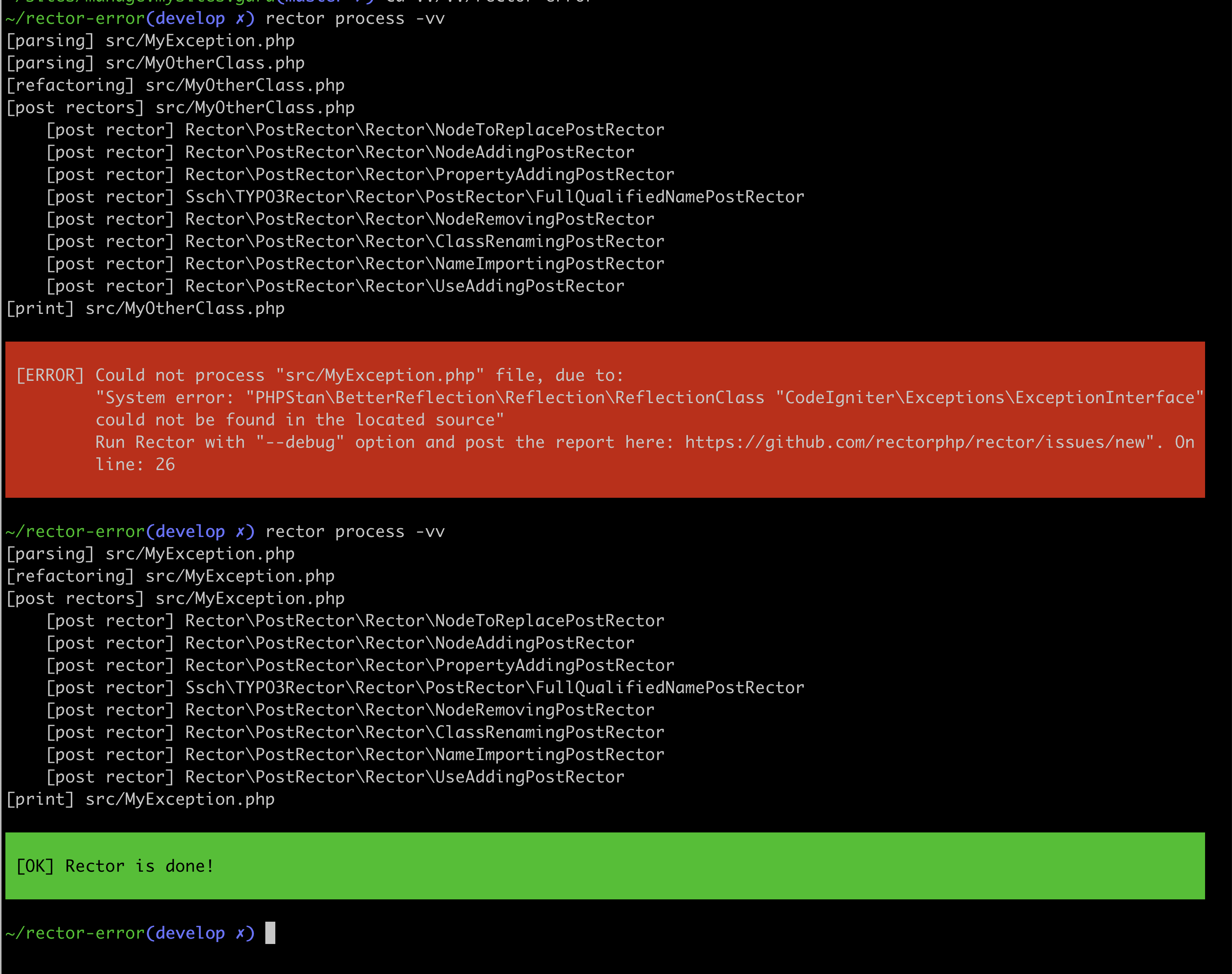Viewport: 1232px width, 974px height.
Task: Click the [refactoring] src/MyOtherClass.php line
Action: (176, 84)
